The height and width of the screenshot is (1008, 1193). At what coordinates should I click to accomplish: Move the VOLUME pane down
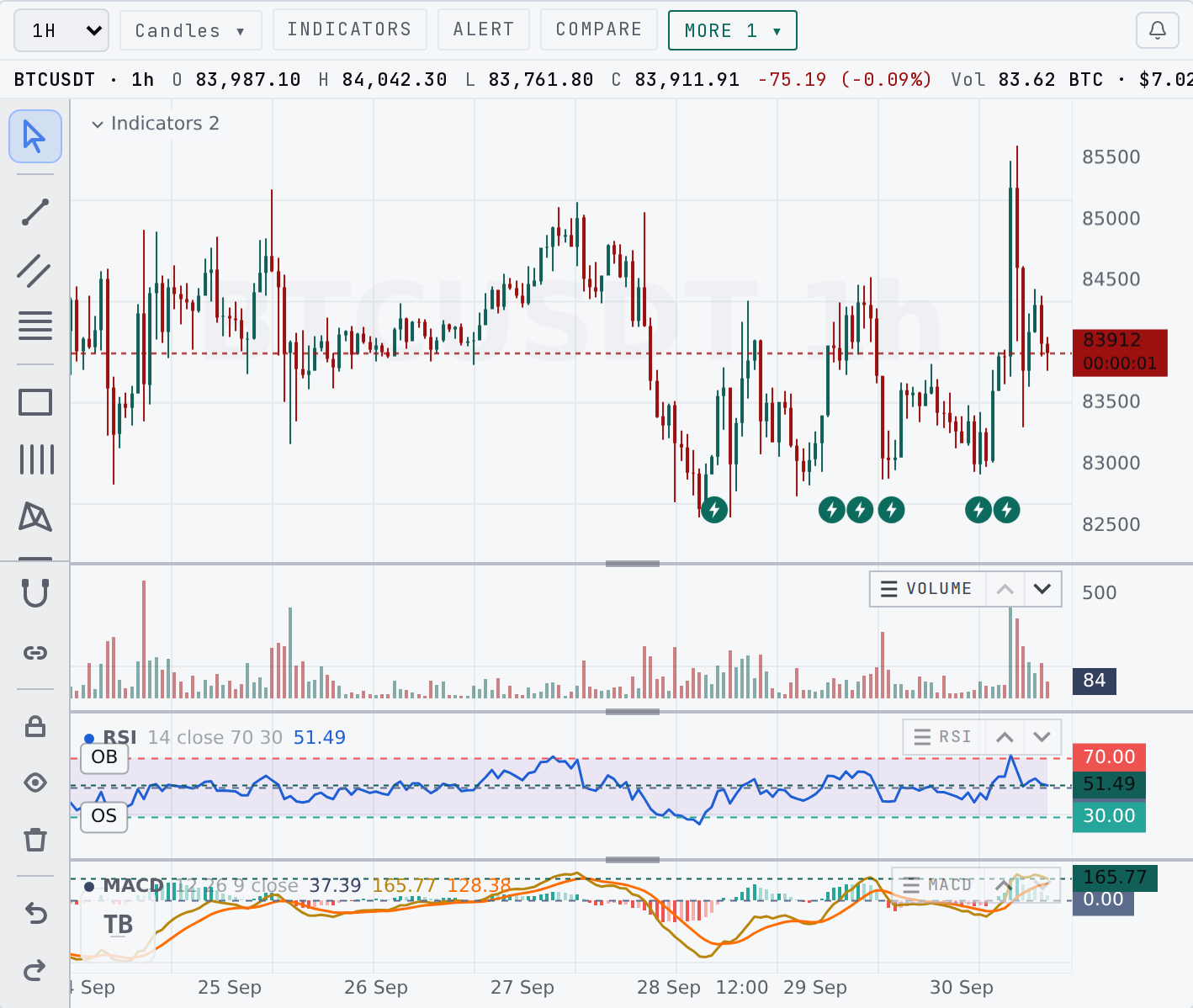(1042, 589)
